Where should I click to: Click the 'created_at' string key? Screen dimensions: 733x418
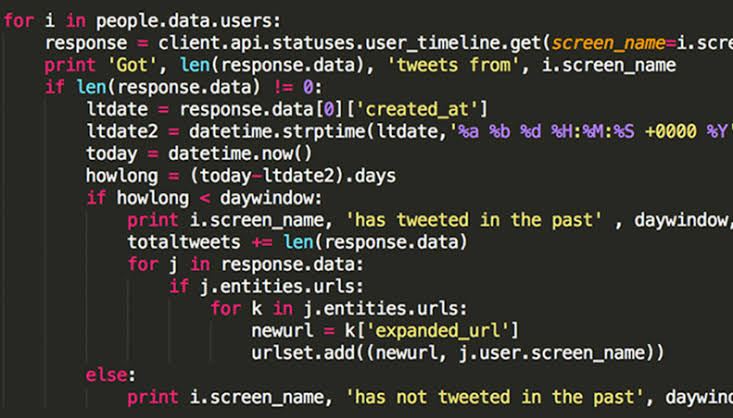(x=416, y=110)
